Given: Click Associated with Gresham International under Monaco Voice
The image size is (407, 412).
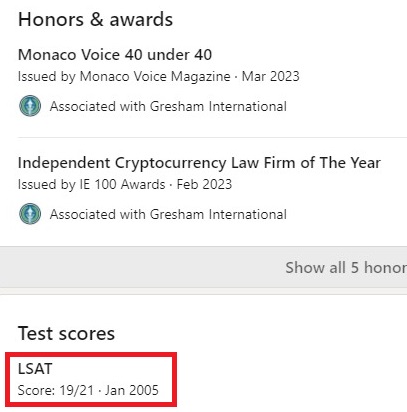Looking at the screenshot, I should pyautogui.click(x=168, y=106).
